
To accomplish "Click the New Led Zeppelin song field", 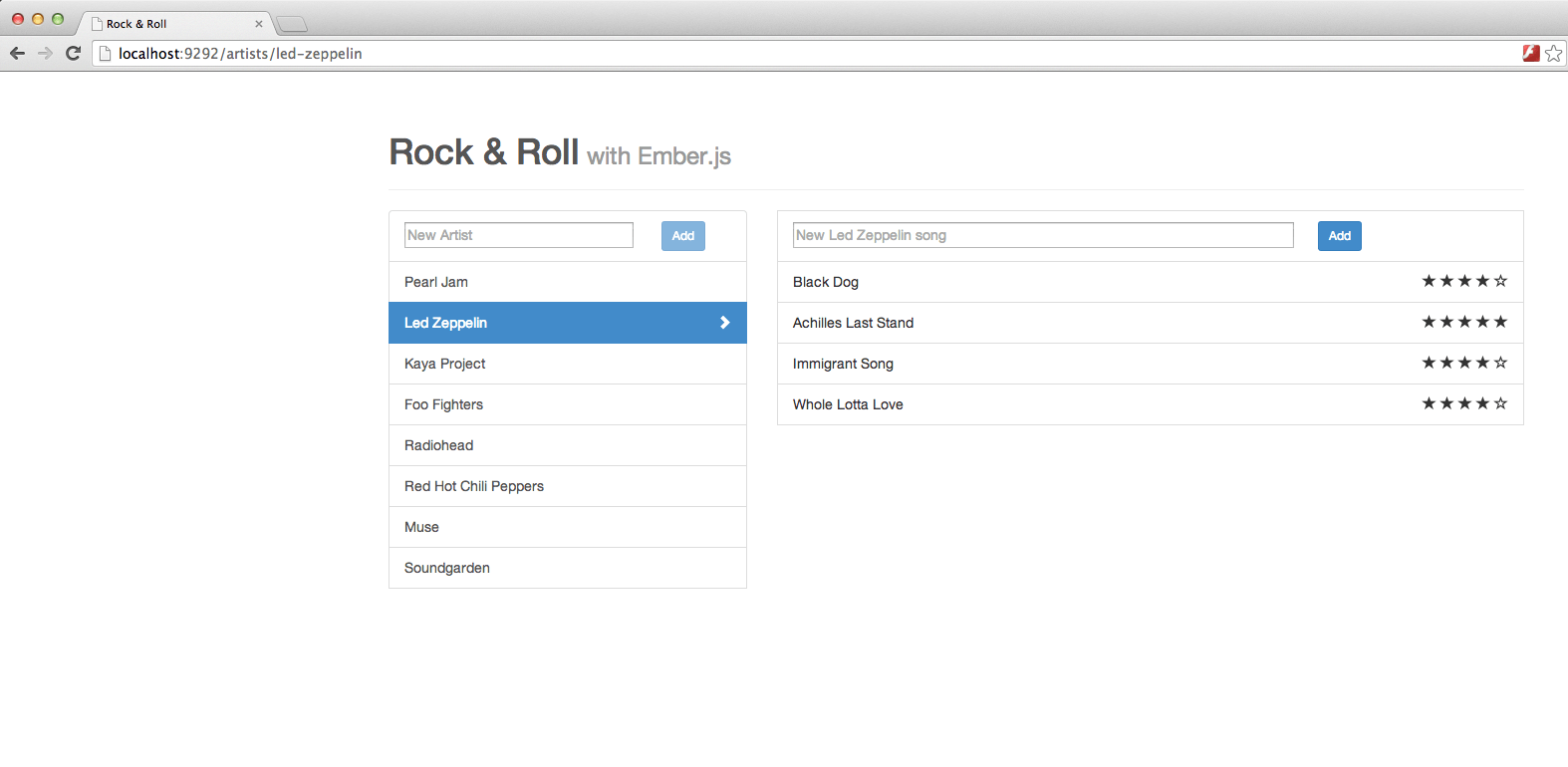I will [x=1043, y=235].
